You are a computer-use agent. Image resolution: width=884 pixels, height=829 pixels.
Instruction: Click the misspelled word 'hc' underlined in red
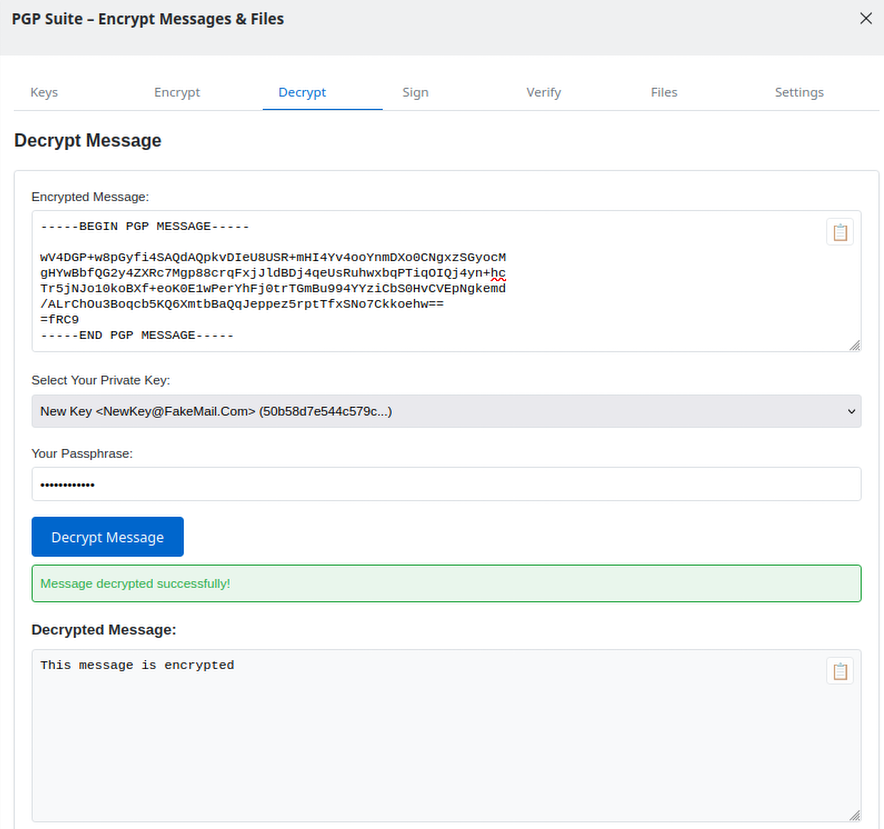498,273
